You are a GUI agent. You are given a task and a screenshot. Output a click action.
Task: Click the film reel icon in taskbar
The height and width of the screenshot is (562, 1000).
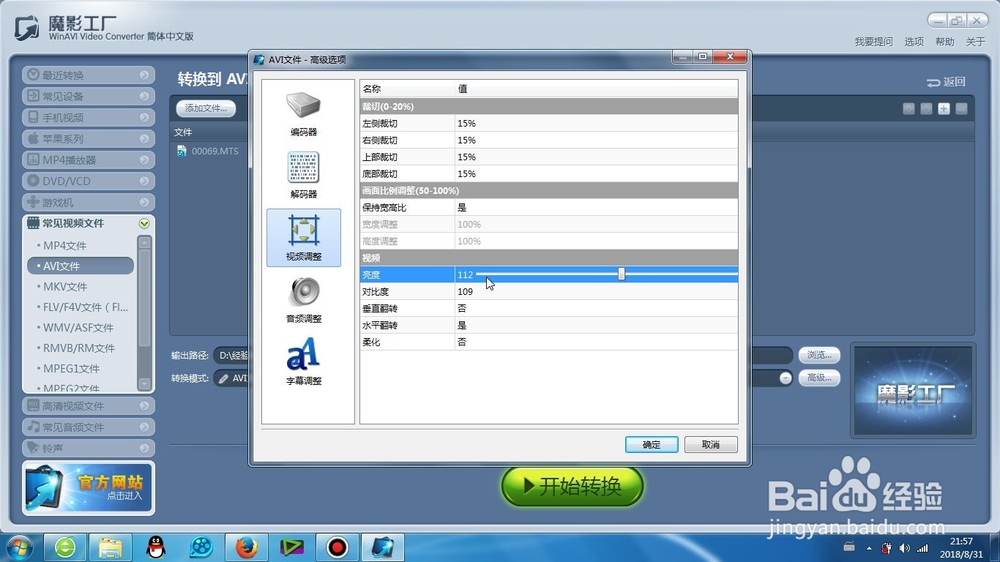201,547
